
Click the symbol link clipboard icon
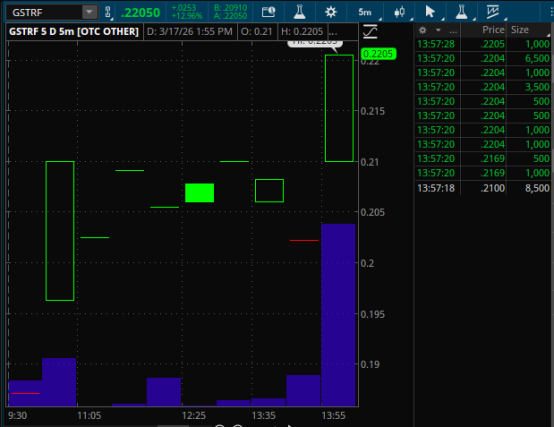[108, 12]
